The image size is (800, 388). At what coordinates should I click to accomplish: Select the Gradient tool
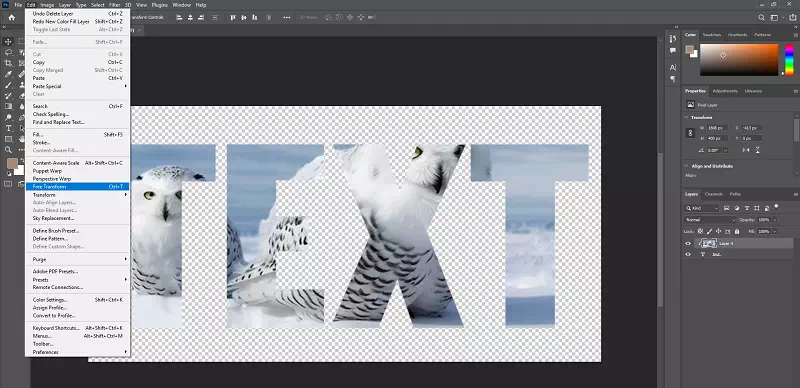(x=9, y=106)
